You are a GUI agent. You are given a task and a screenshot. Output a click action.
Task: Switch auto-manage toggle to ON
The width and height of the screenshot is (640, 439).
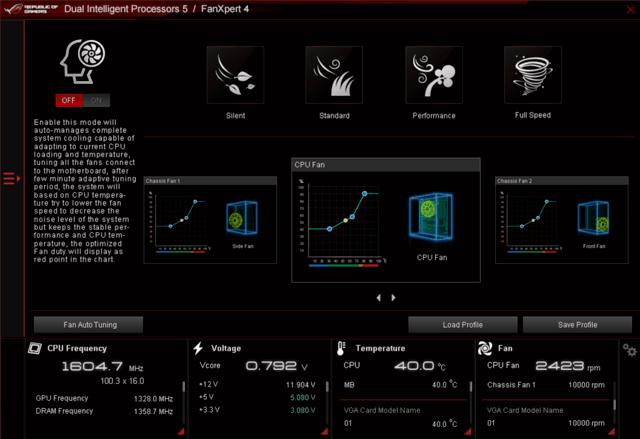tap(96, 100)
